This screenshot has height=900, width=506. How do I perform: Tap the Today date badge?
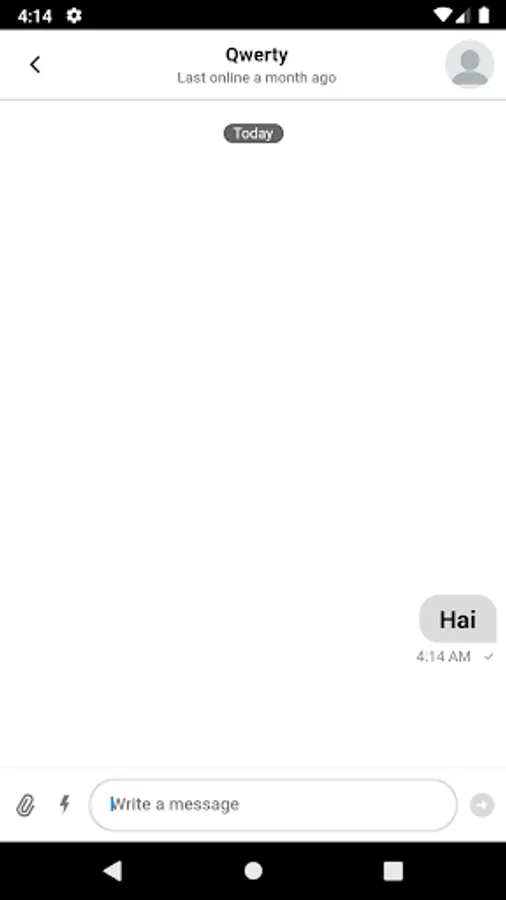click(253, 133)
